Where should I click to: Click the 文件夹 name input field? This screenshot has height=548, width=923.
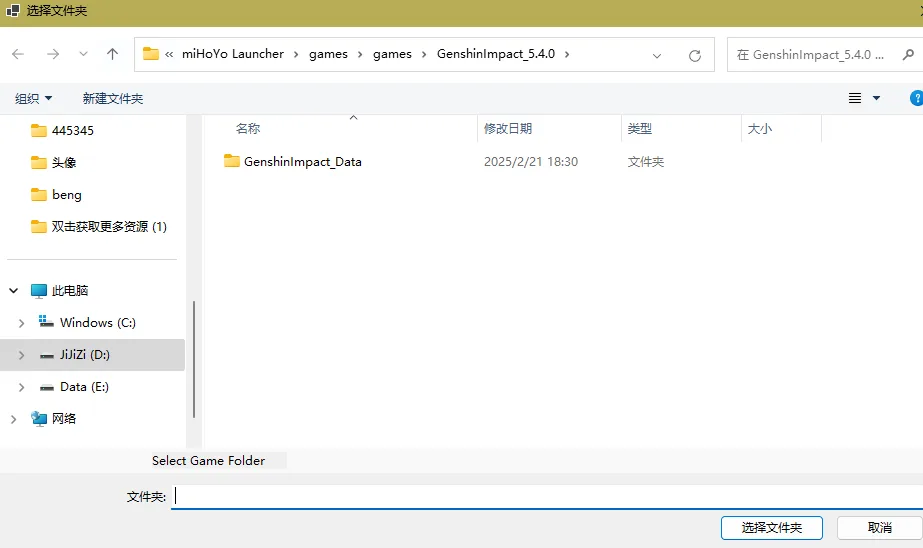547,497
